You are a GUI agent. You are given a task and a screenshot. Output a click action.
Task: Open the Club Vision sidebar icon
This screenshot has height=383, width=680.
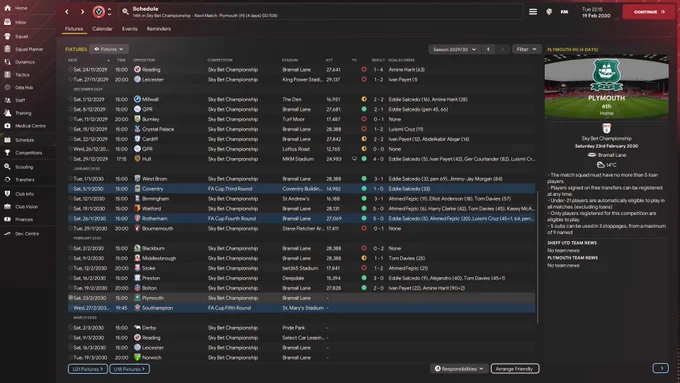click(7, 206)
